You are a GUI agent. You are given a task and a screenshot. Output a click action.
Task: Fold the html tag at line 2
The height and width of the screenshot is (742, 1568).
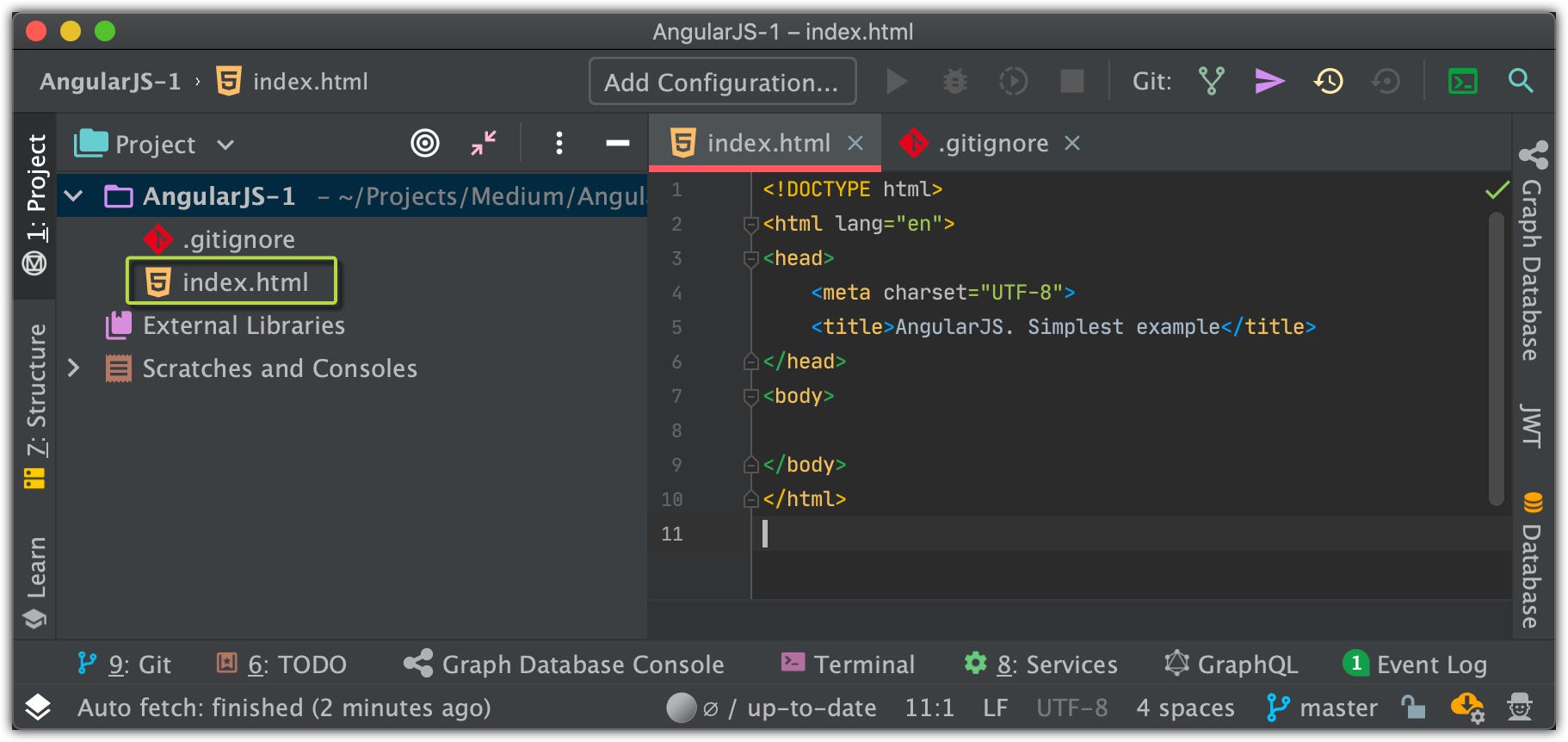point(750,225)
